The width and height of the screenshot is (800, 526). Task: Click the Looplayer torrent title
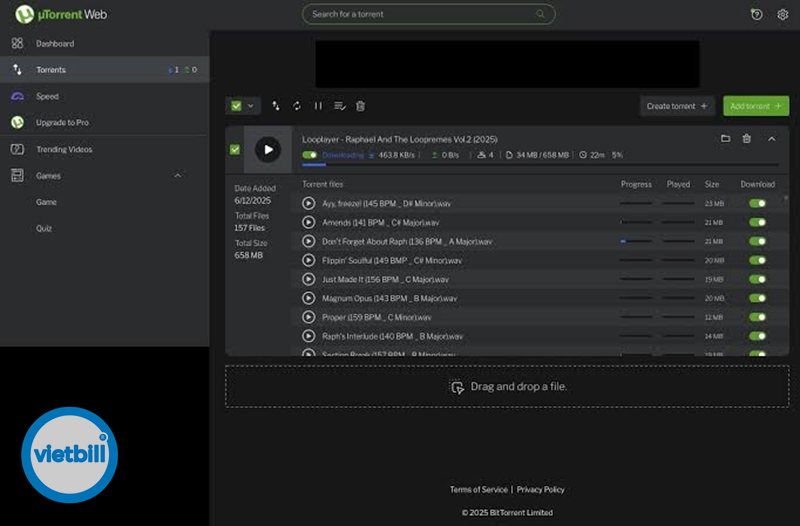coord(399,139)
